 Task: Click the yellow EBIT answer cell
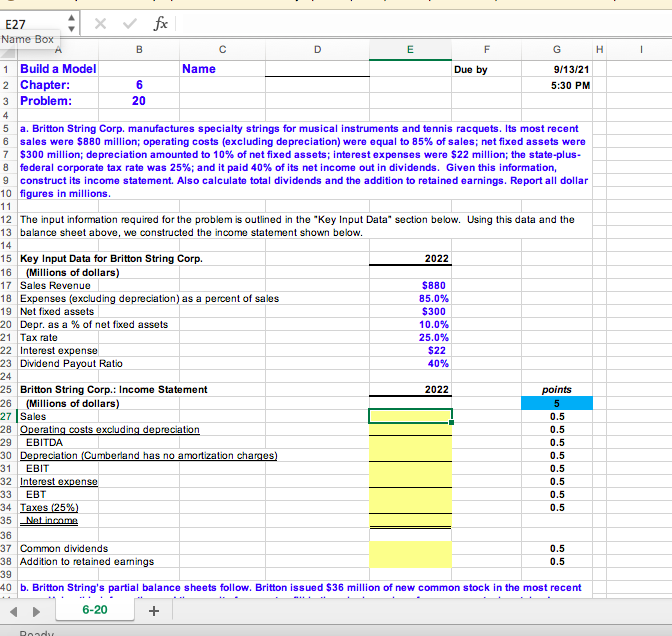(x=410, y=468)
